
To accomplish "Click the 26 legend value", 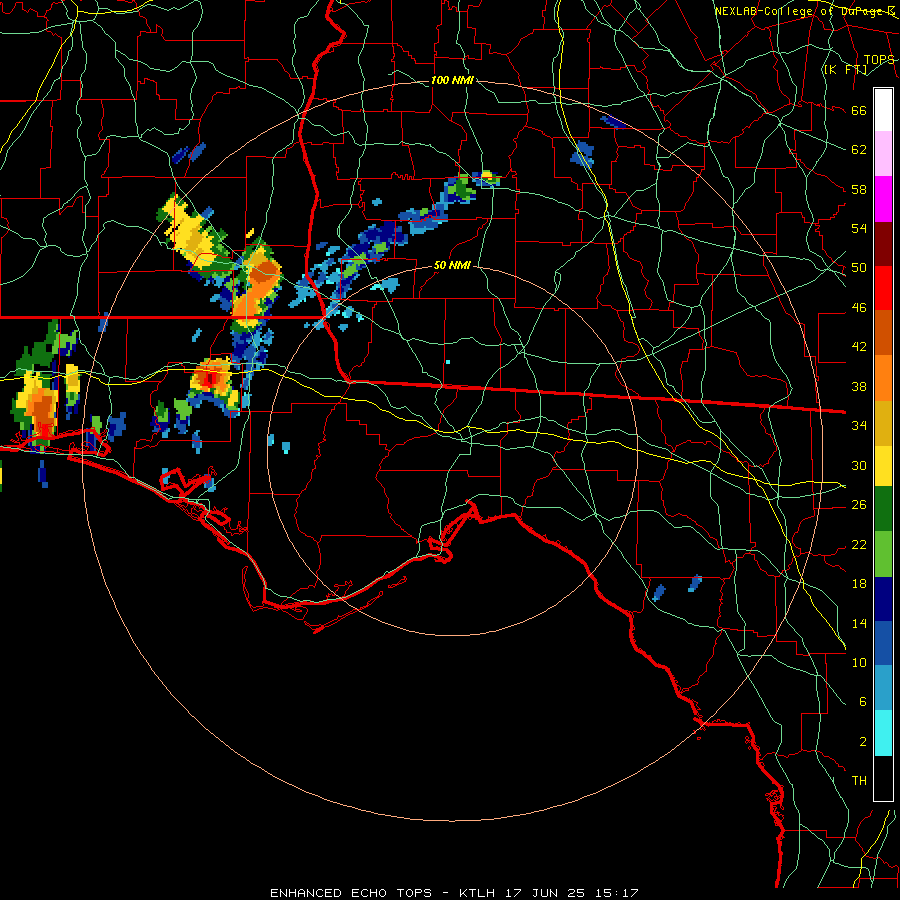I will point(859,505).
